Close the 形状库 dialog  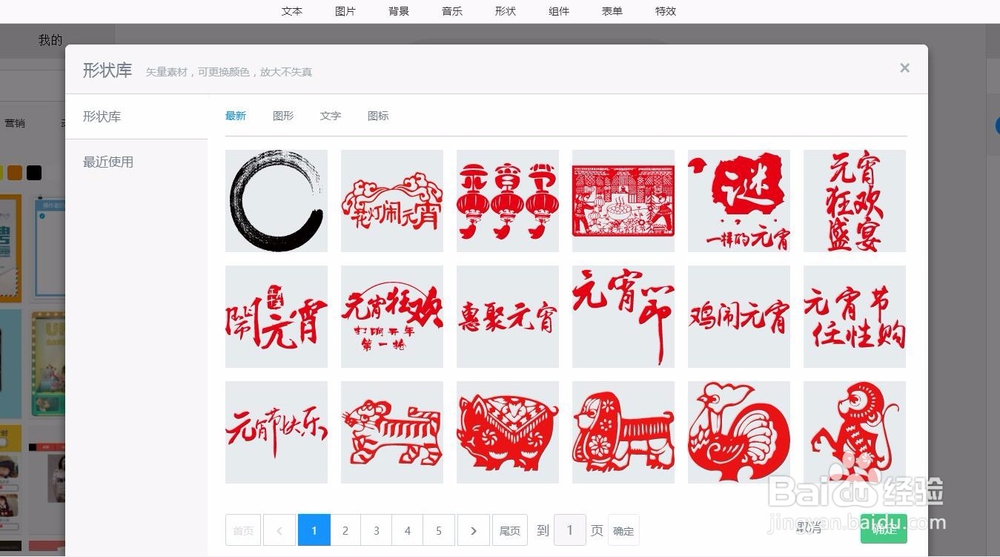[x=904, y=68]
